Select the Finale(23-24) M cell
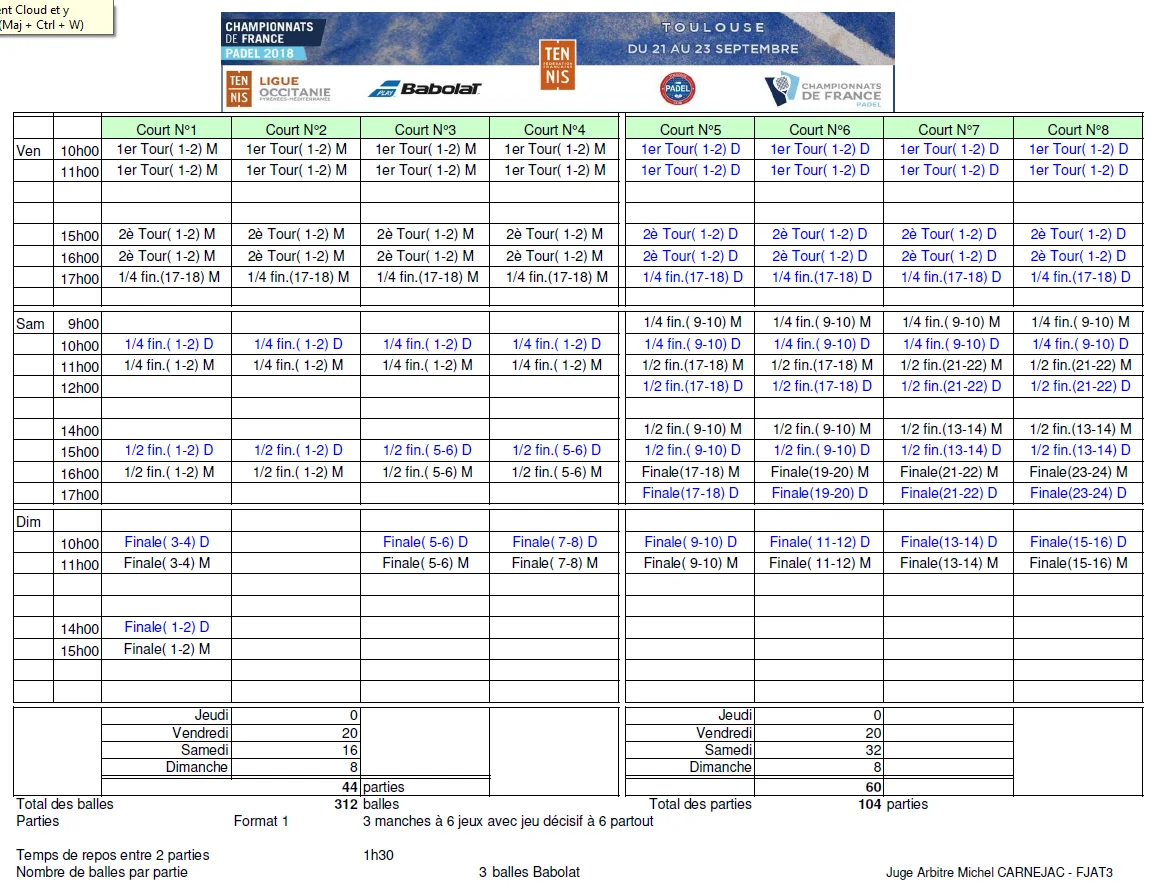This screenshot has width=1156, height=890. click(x=1078, y=472)
